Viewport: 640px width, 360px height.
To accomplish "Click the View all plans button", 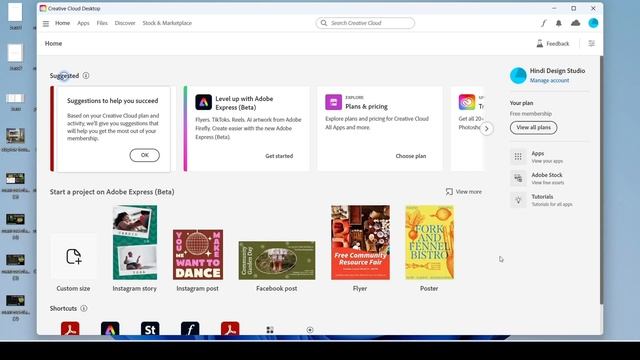I will 533,127.
